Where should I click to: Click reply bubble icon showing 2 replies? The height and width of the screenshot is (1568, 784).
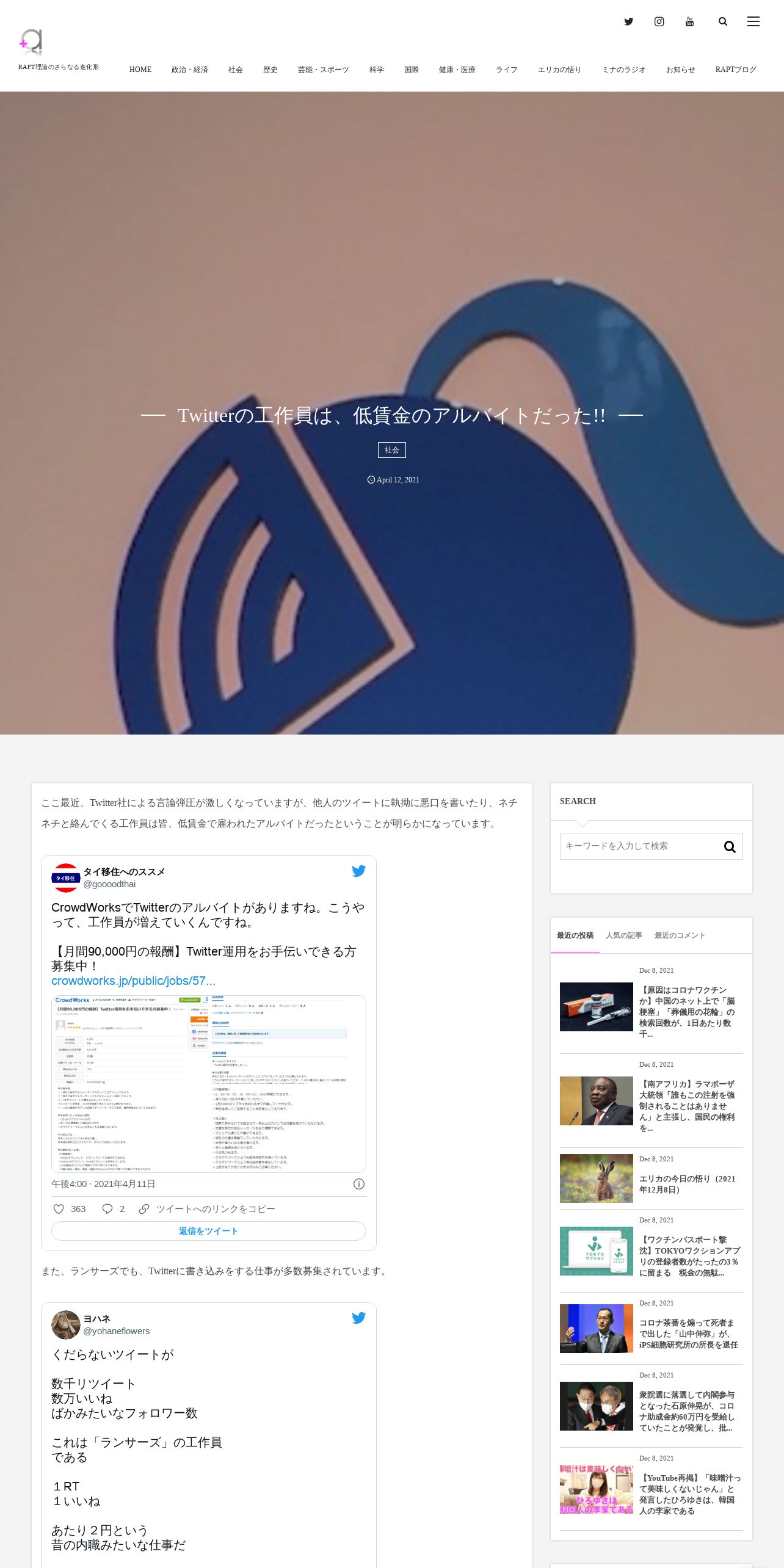pyautogui.click(x=107, y=1209)
